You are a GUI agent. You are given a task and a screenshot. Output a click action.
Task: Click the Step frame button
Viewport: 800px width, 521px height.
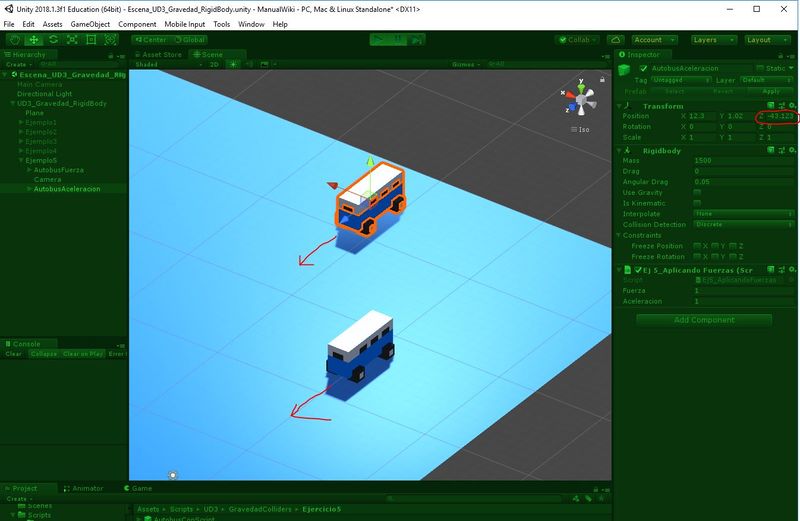(x=416, y=40)
